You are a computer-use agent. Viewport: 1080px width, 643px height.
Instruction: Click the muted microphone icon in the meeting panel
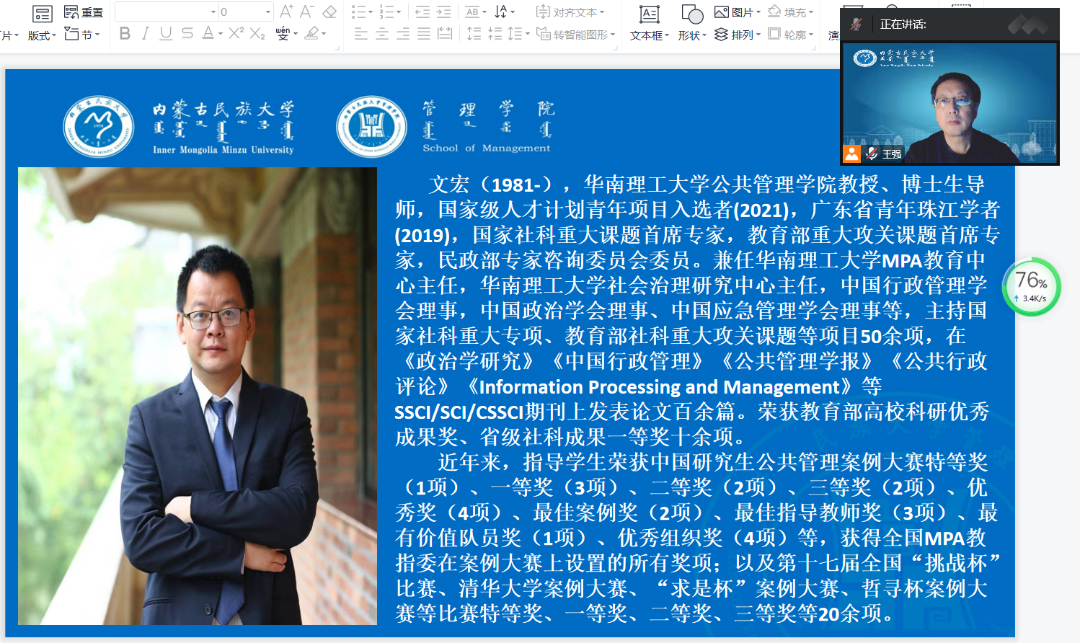[x=872, y=154]
